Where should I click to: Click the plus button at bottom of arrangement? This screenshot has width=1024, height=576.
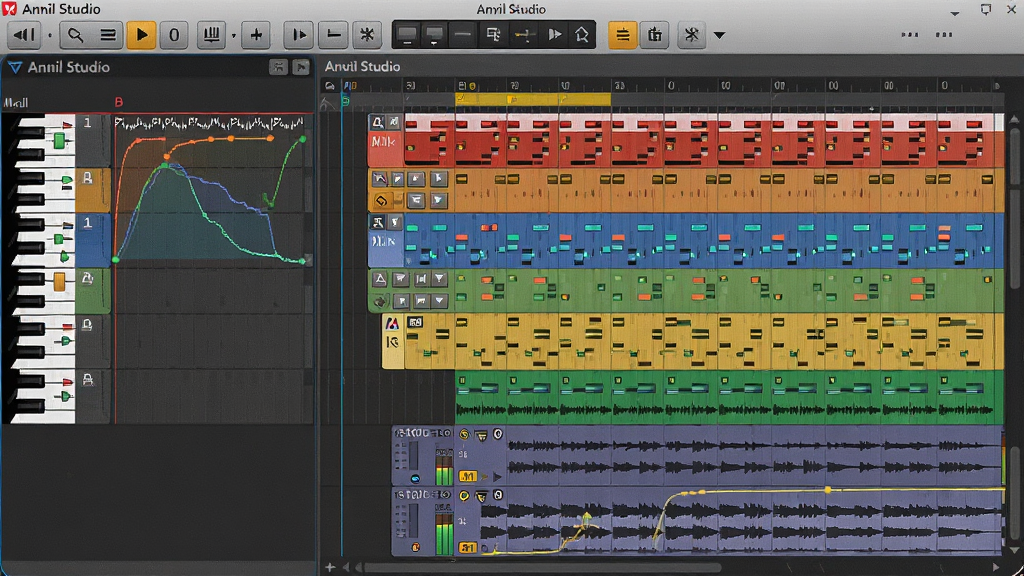pos(330,567)
